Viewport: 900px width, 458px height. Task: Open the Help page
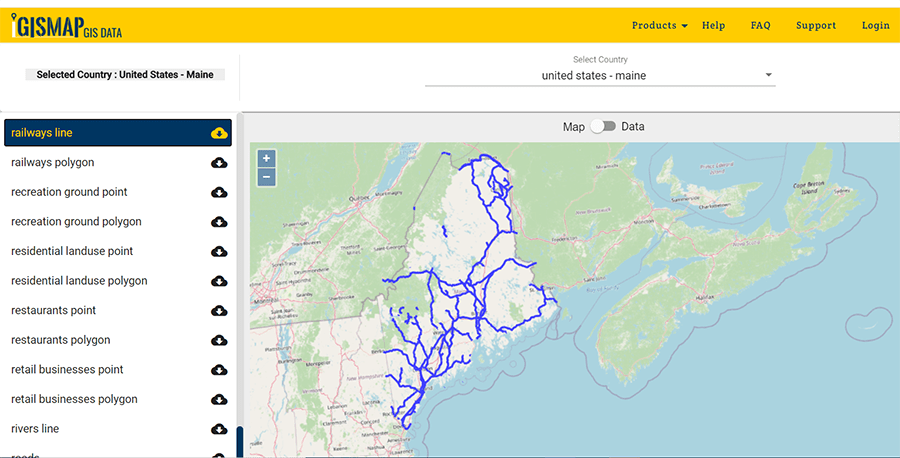(713, 25)
